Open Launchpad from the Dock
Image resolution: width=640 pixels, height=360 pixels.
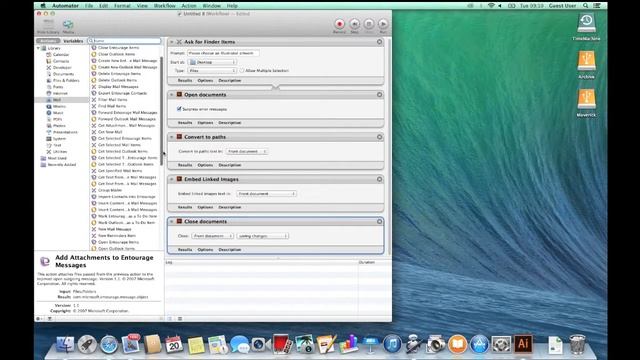87,344
